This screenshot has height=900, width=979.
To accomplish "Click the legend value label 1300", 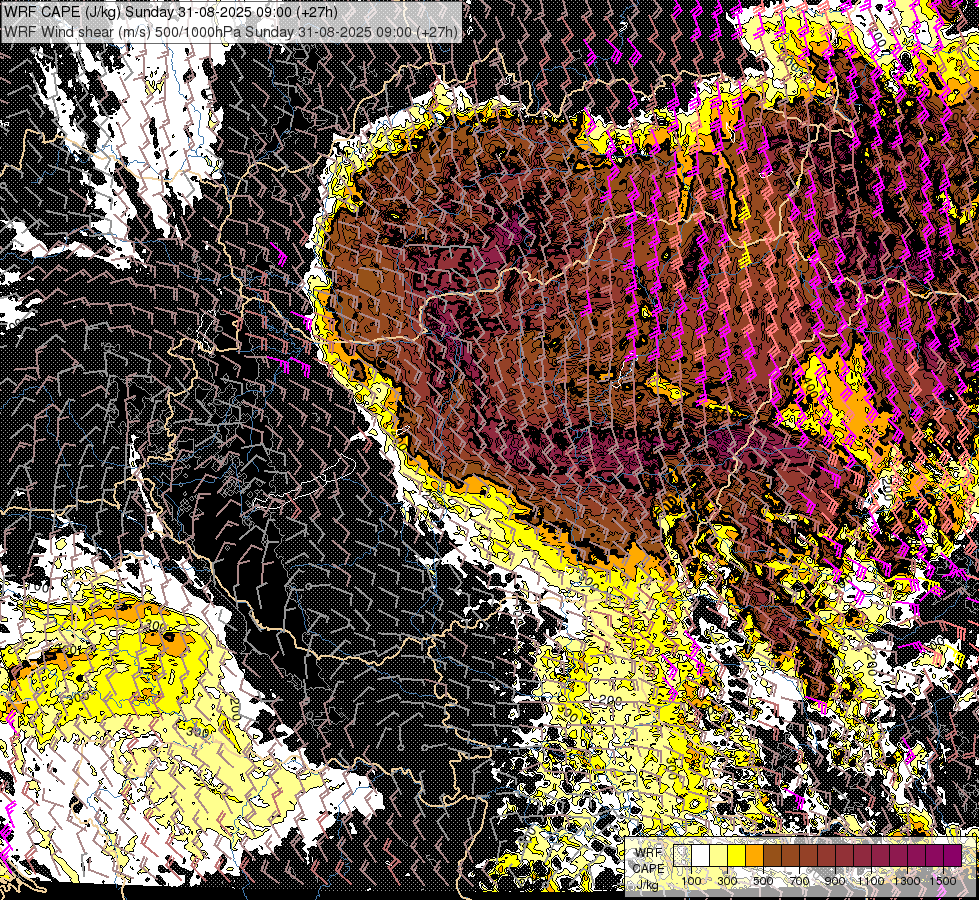I will (x=907, y=881).
